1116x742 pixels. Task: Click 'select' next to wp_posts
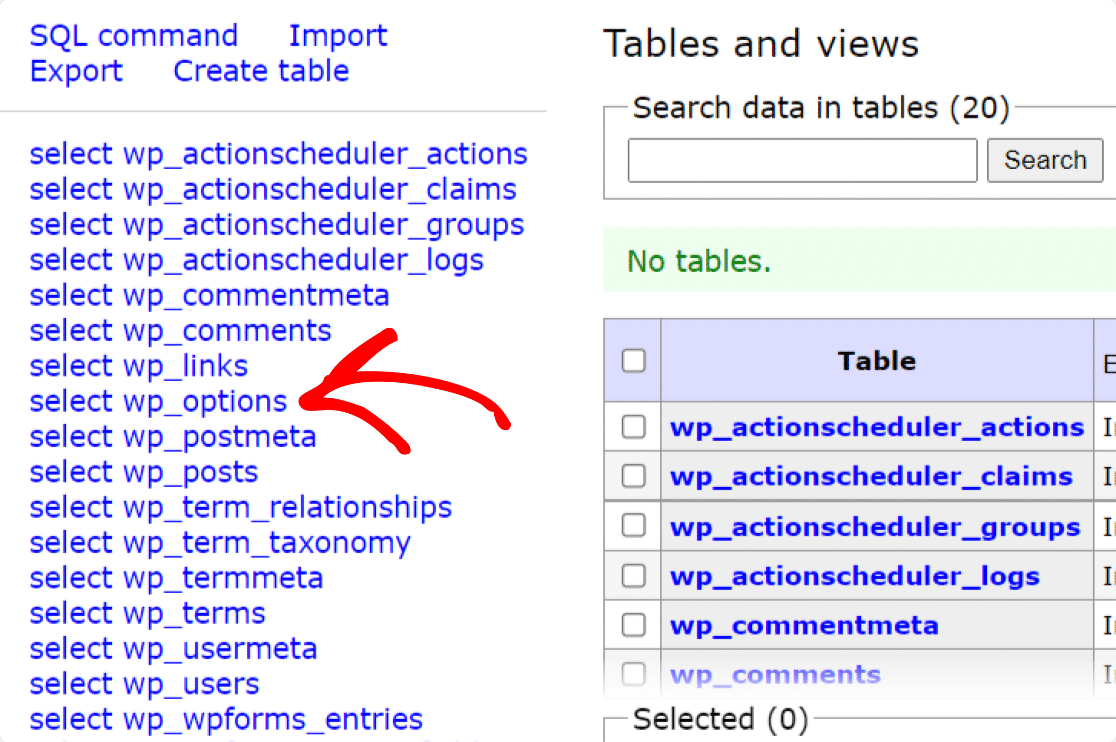click(x=71, y=472)
